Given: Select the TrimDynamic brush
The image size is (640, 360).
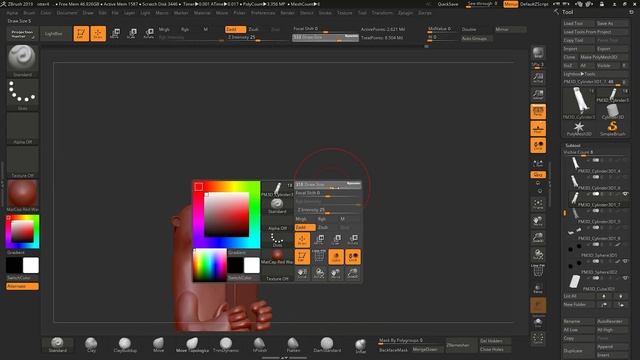Looking at the screenshot, I should coord(226,345).
